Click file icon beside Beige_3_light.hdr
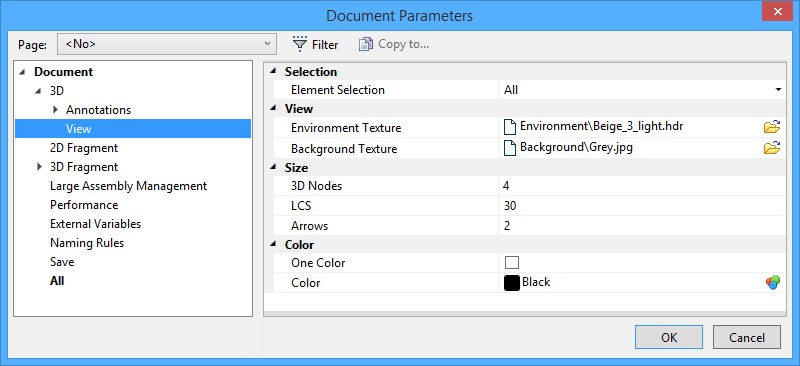This screenshot has height=366, width=800. pyautogui.click(x=509, y=127)
